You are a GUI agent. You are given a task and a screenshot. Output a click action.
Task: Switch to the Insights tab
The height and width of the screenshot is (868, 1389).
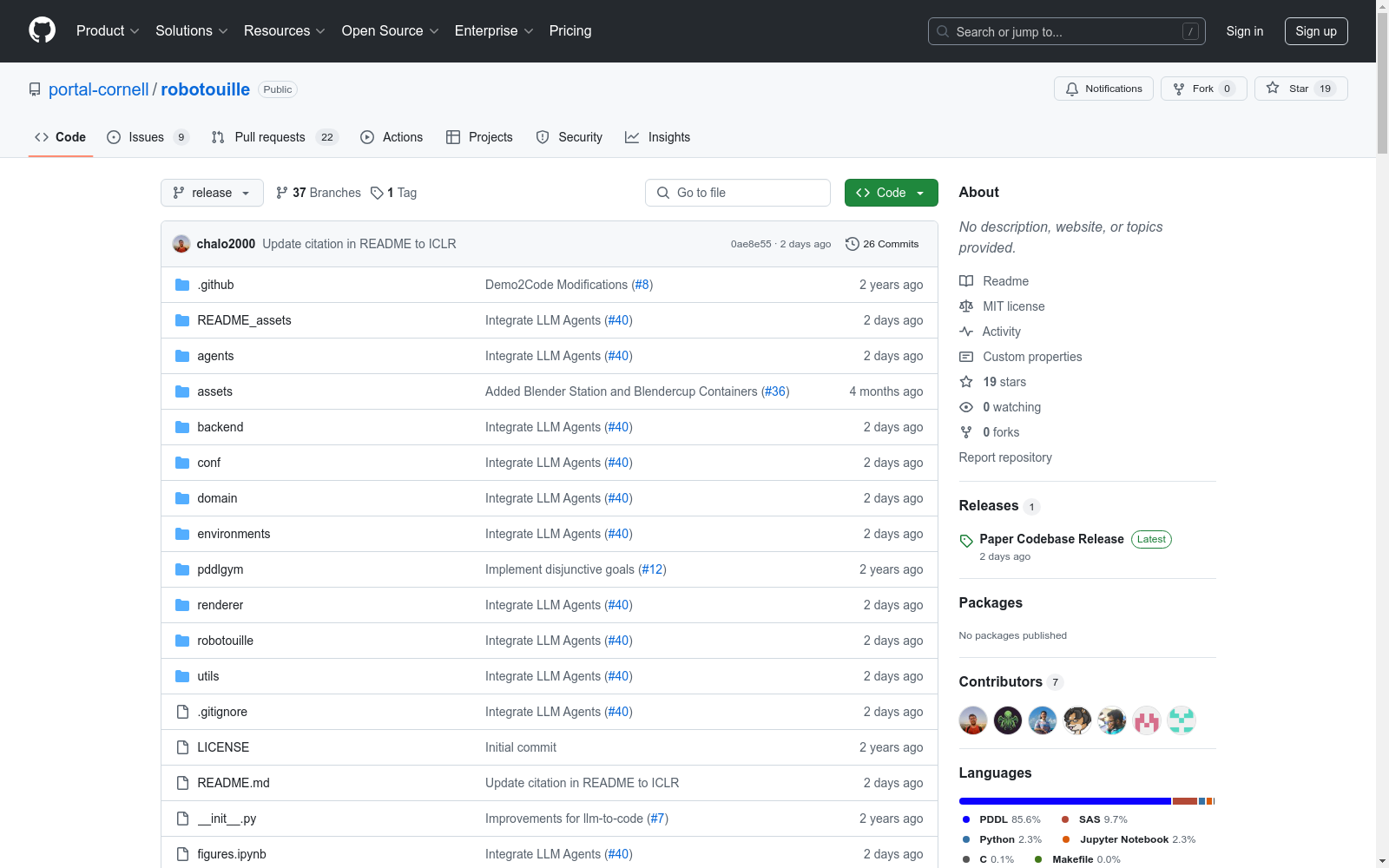tap(658, 137)
